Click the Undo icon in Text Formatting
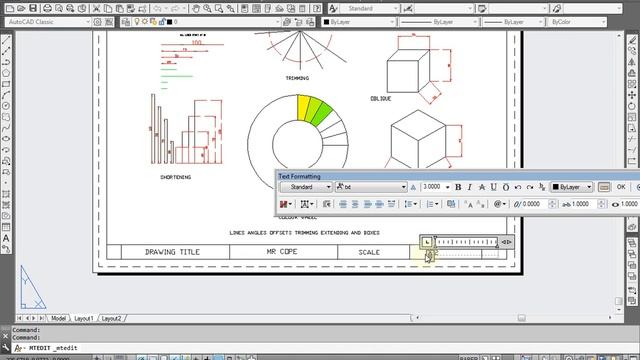 pyautogui.click(x=518, y=187)
